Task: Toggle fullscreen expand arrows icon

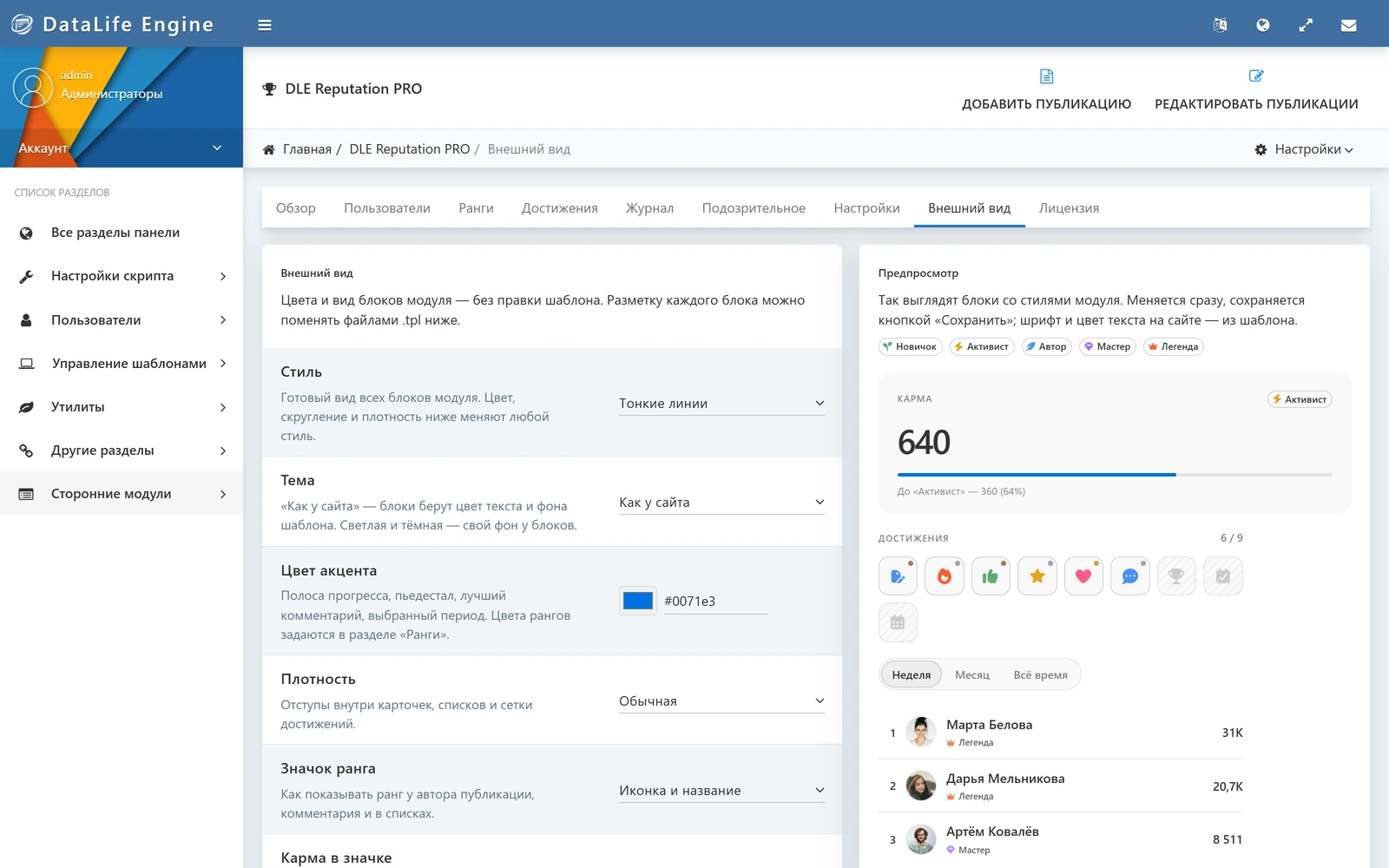Action: pos(1306,25)
